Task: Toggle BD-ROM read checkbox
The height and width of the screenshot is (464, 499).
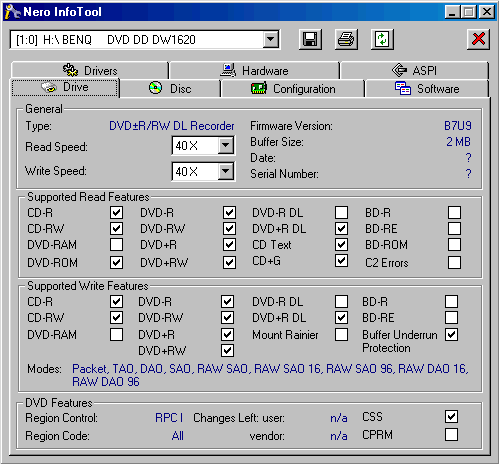Action: pyautogui.click(x=455, y=244)
